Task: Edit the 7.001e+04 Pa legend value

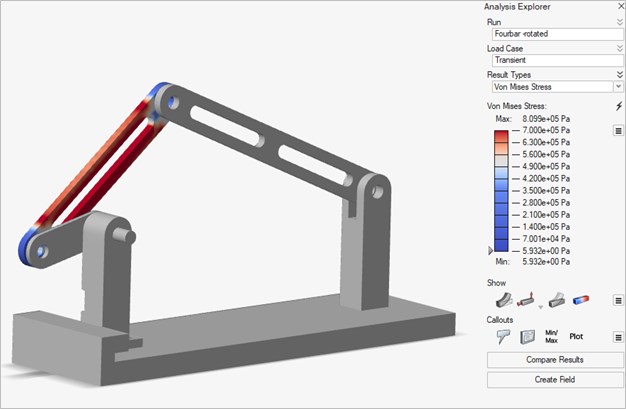Action: click(x=546, y=239)
